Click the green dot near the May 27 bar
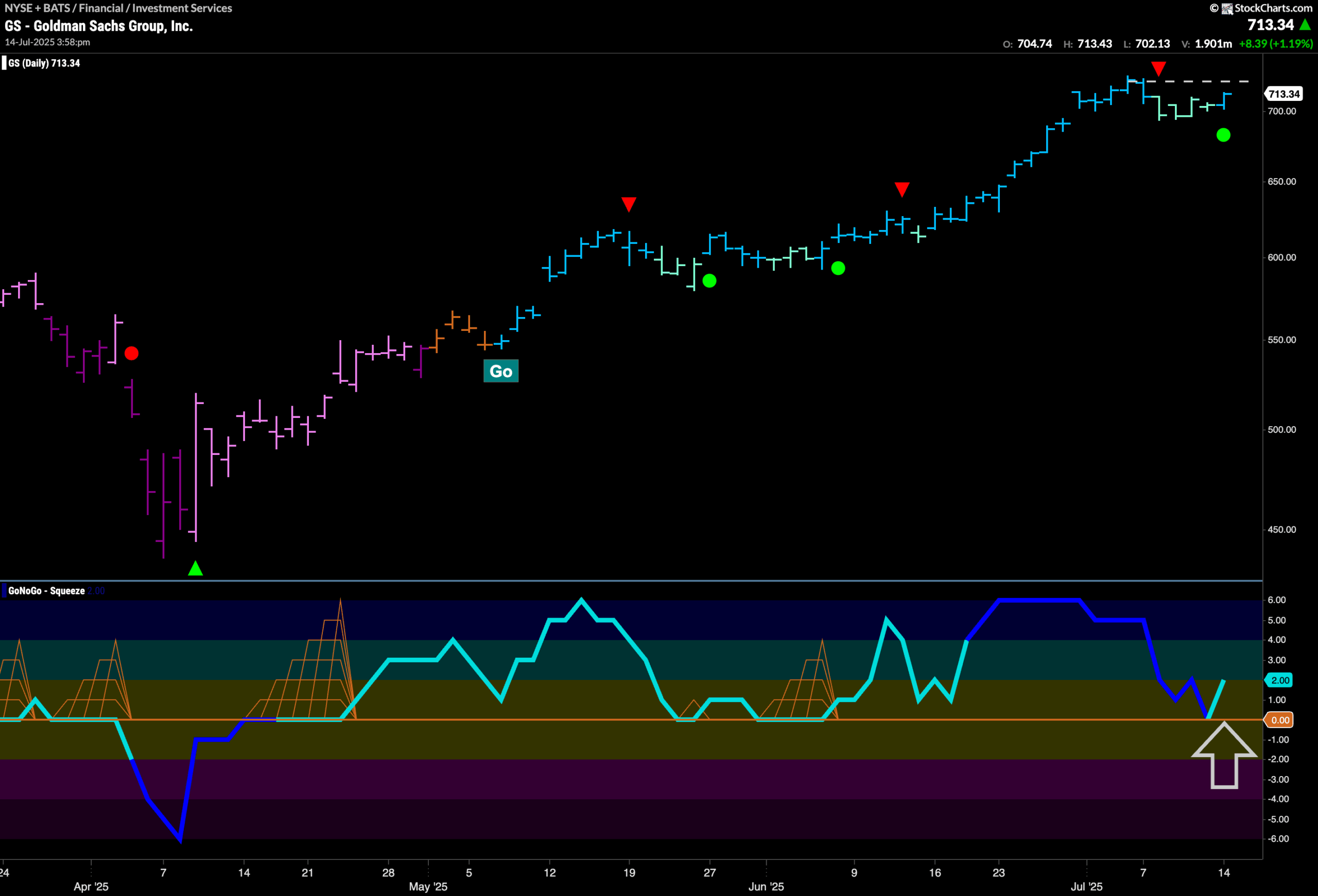This screenshot has width=1318, height=896. (709, 280)
